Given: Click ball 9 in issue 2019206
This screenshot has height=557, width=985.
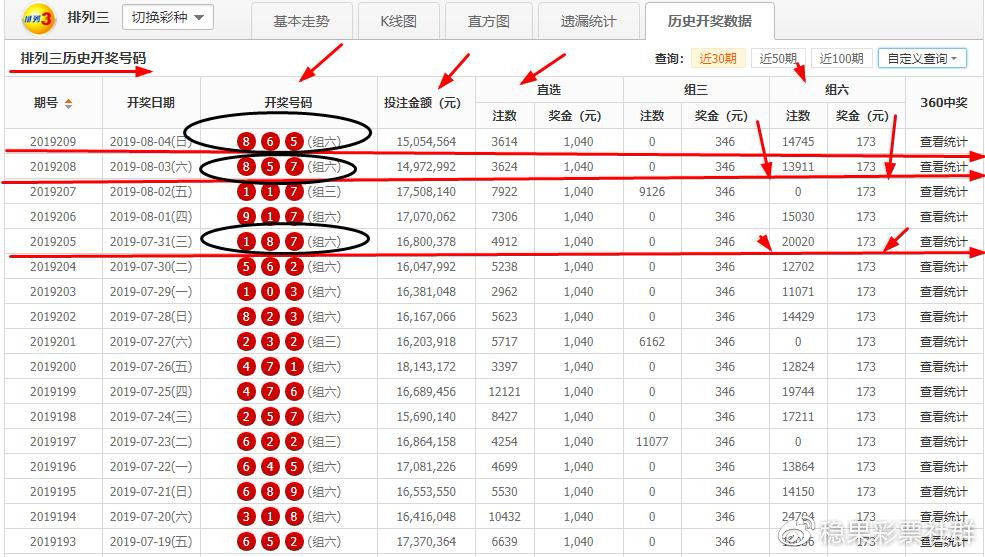Looking at the screenshot, I should 246,217.
